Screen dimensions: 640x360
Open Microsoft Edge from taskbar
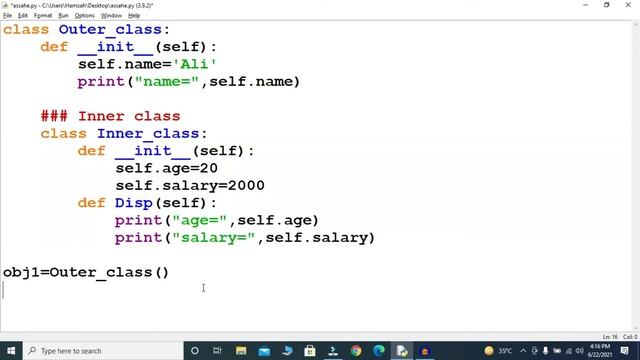[x=379, y=351]
